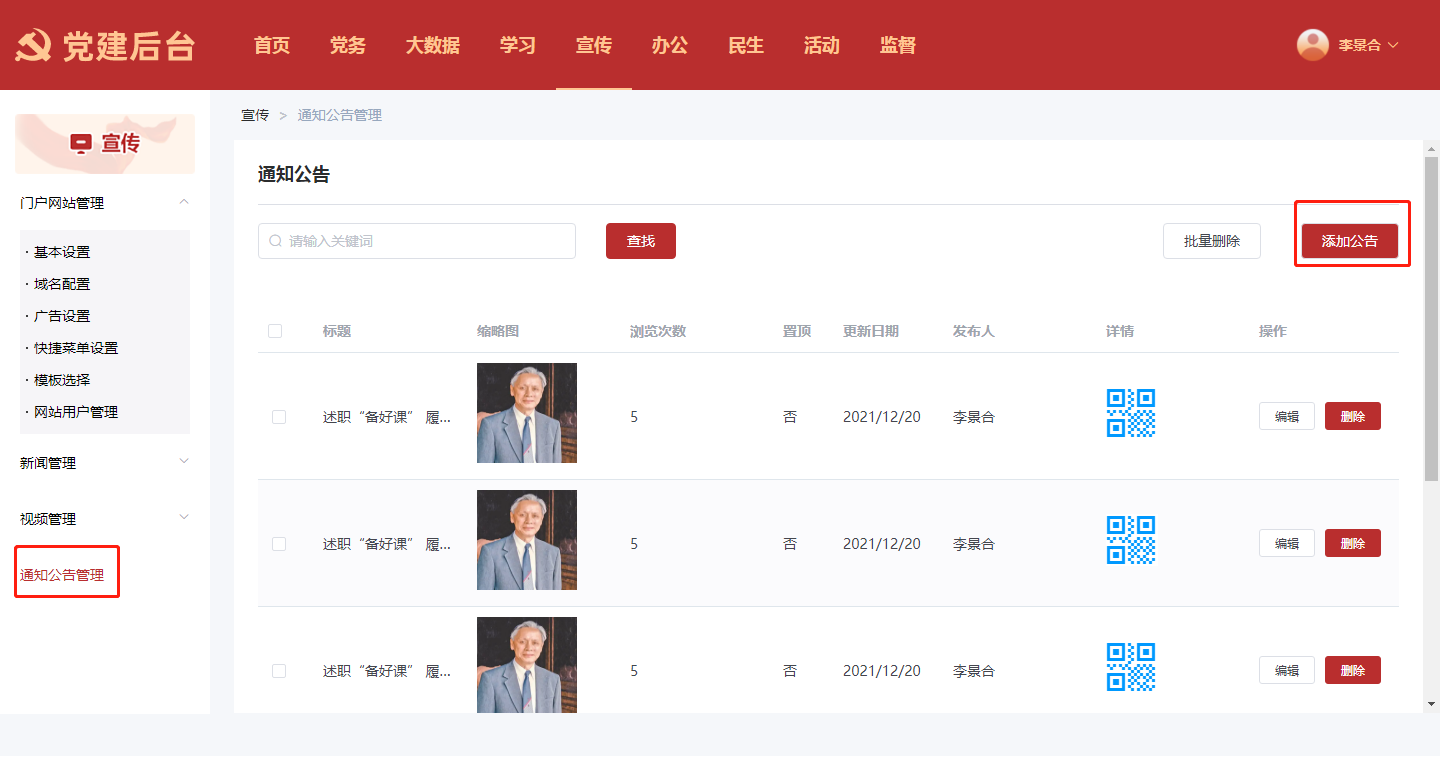
Task: Expand the 视频管理 sidebar section
Action: point(183,518)
